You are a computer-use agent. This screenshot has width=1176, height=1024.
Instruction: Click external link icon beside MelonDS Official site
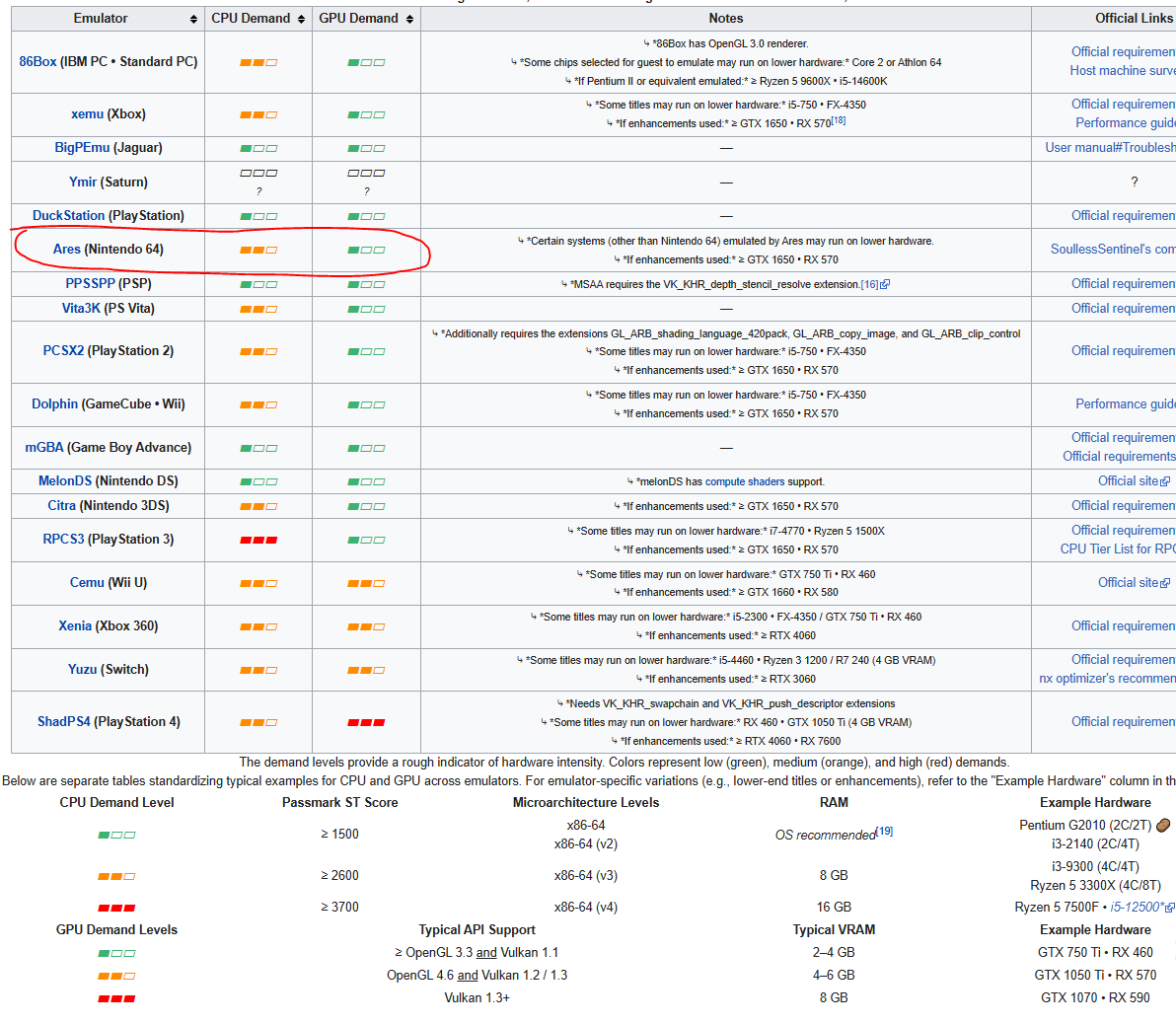tap(1165, 481)
